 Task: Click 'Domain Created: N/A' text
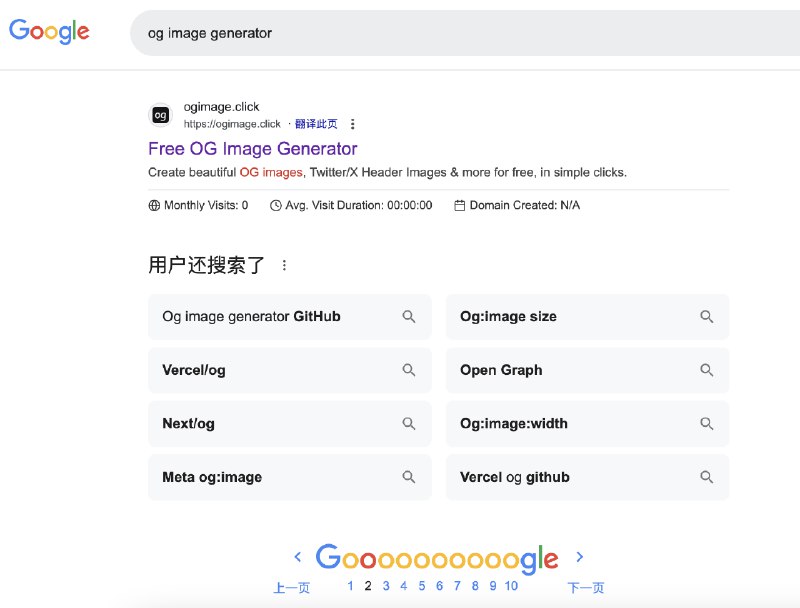(524, 205)
